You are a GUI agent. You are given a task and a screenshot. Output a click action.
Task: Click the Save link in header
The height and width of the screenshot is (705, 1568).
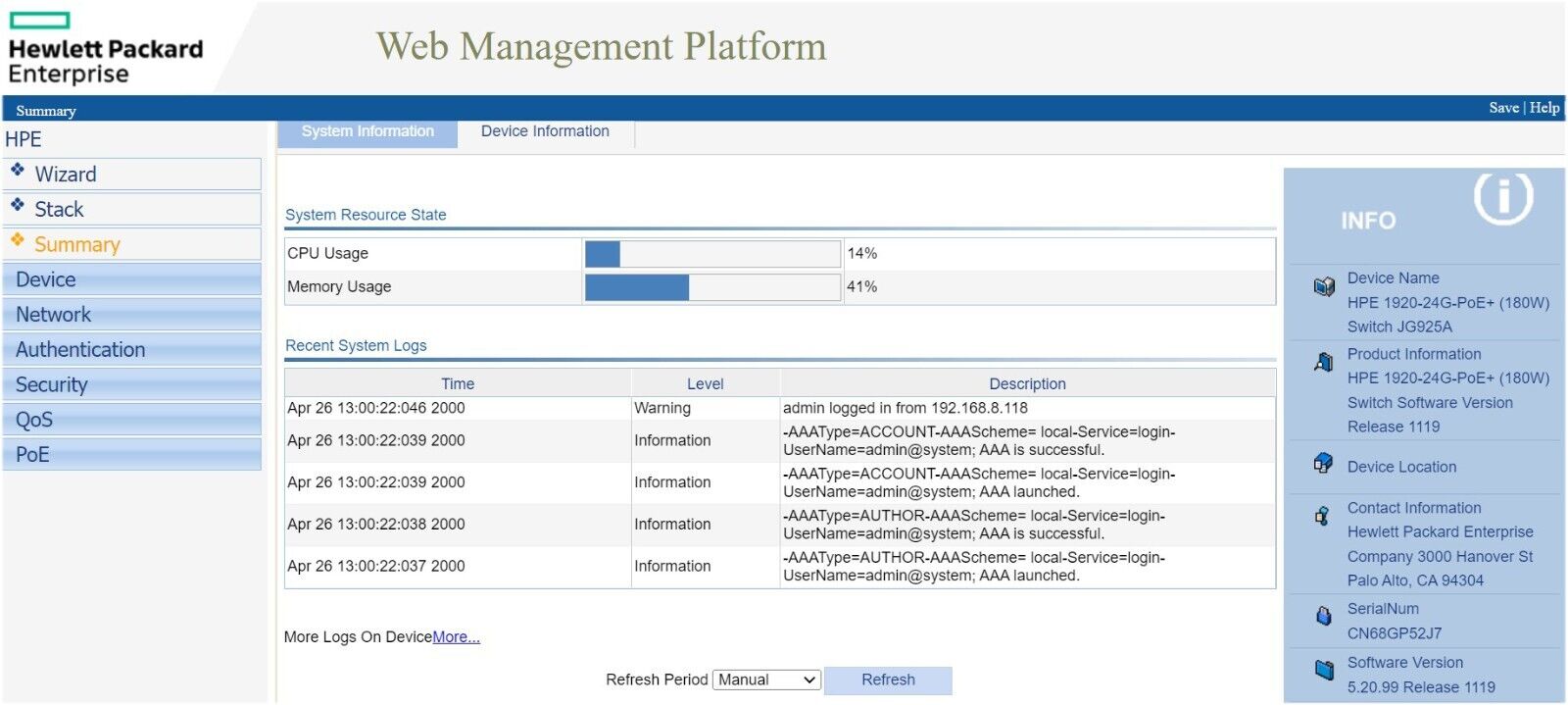[1503, 108]
